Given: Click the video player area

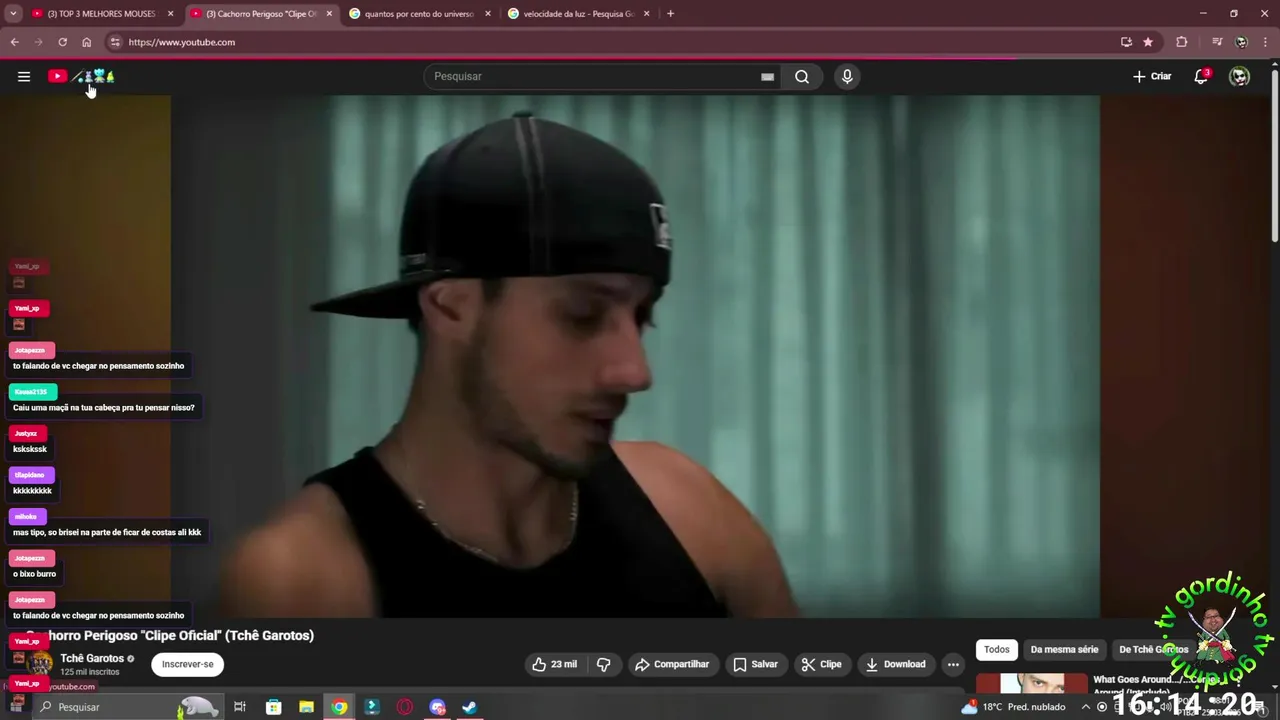Looking at the screenshot, I should click(x=635, y=356).
